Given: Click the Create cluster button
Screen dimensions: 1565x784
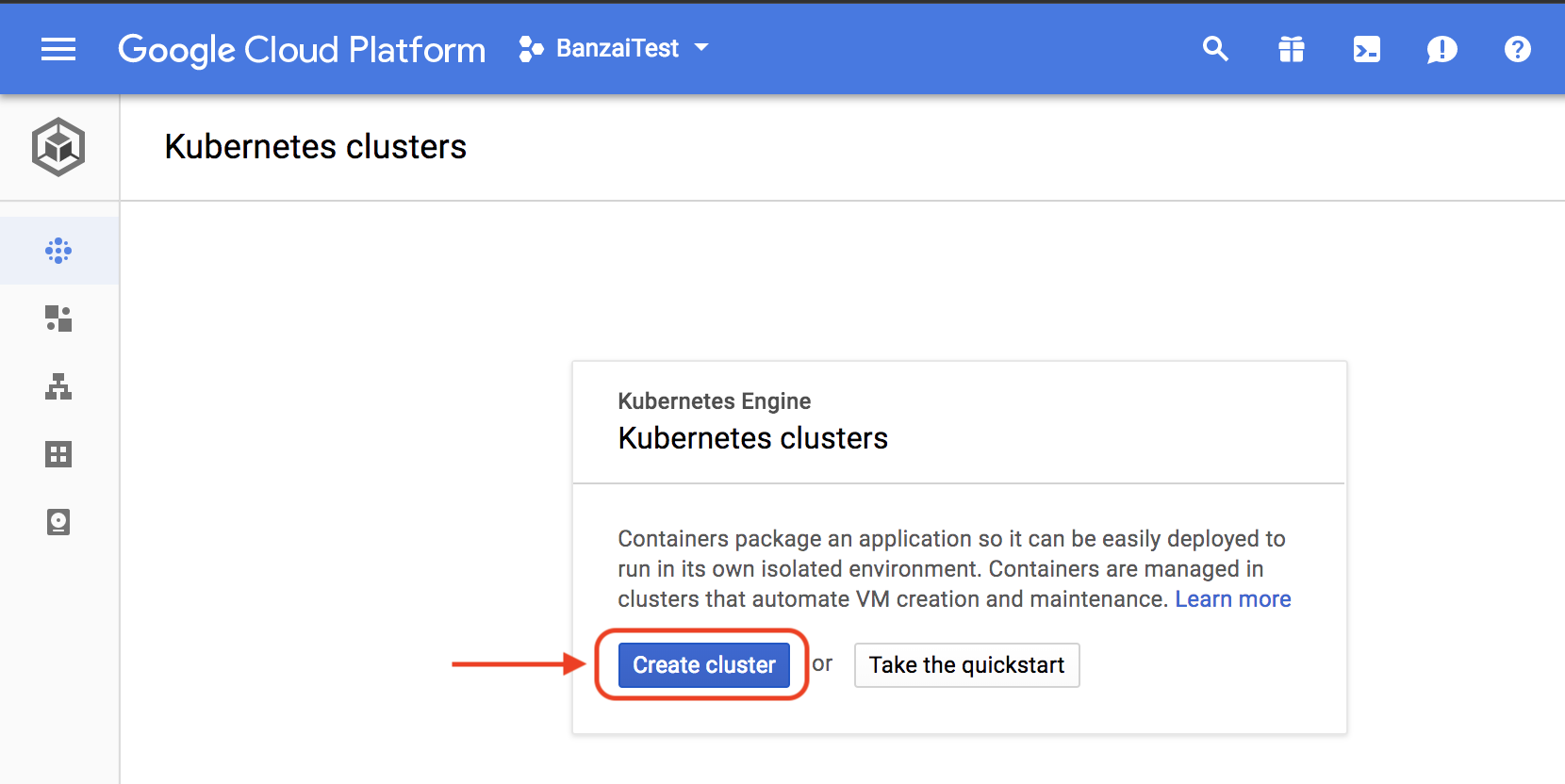Looking at the screenshot, I should coord(704,665).
